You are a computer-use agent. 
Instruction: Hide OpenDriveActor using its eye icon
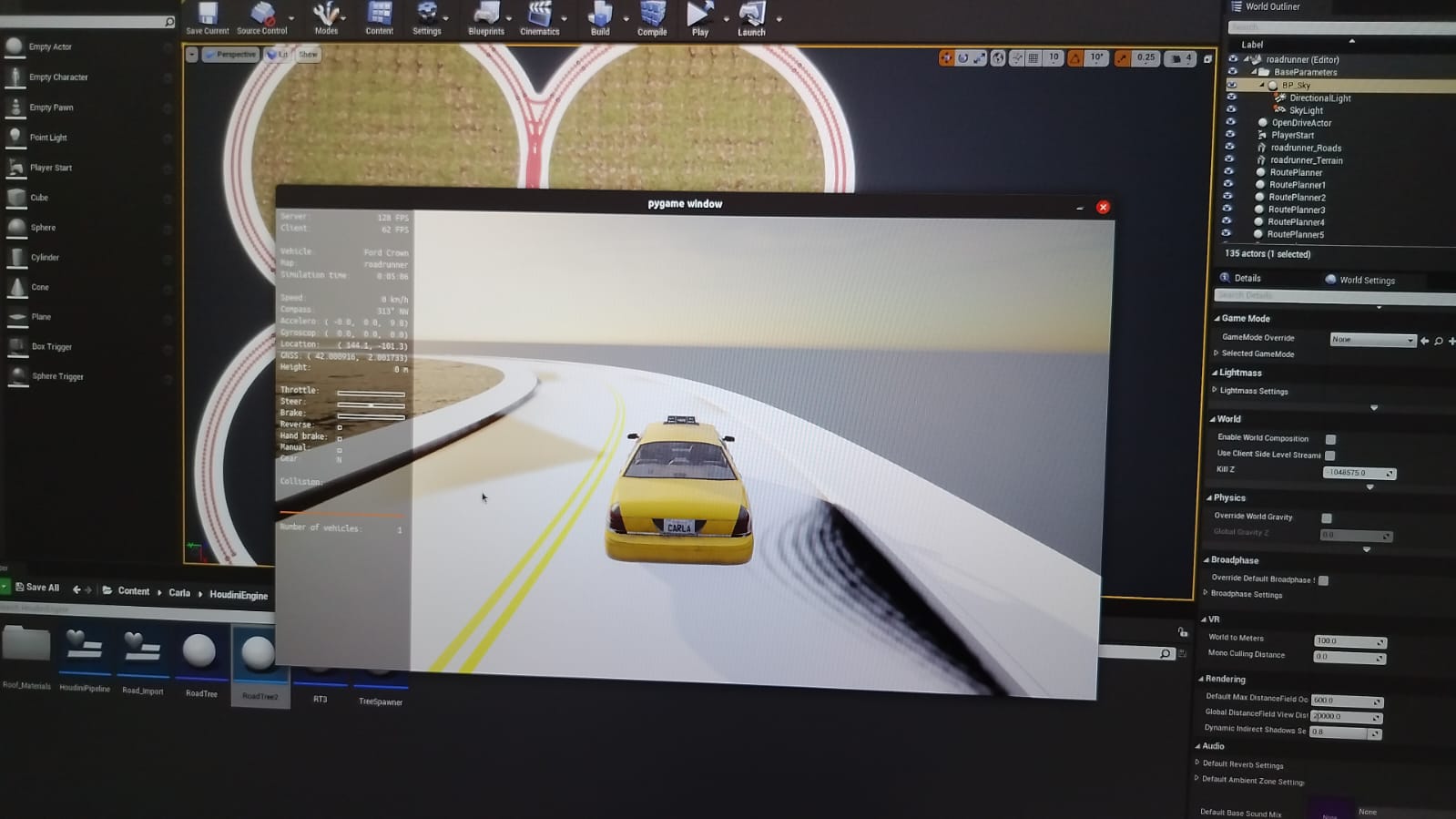(1230, 121)
